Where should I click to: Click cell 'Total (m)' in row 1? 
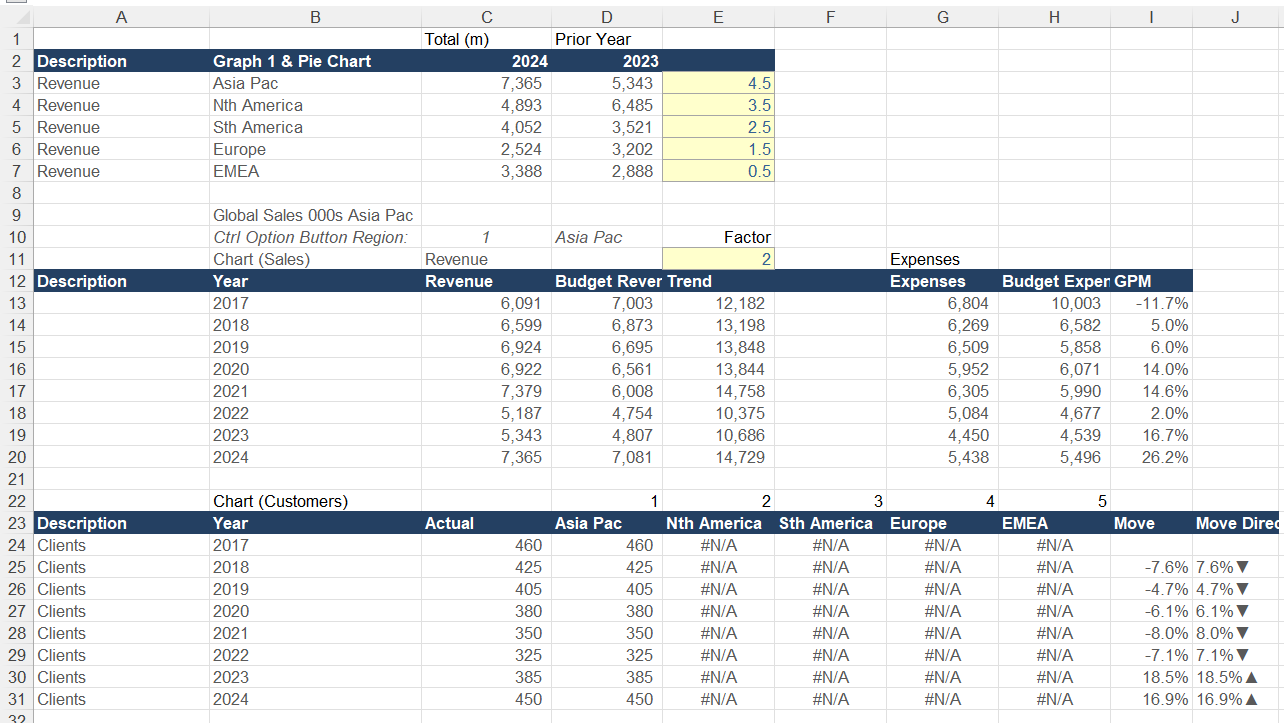(486, 39)
